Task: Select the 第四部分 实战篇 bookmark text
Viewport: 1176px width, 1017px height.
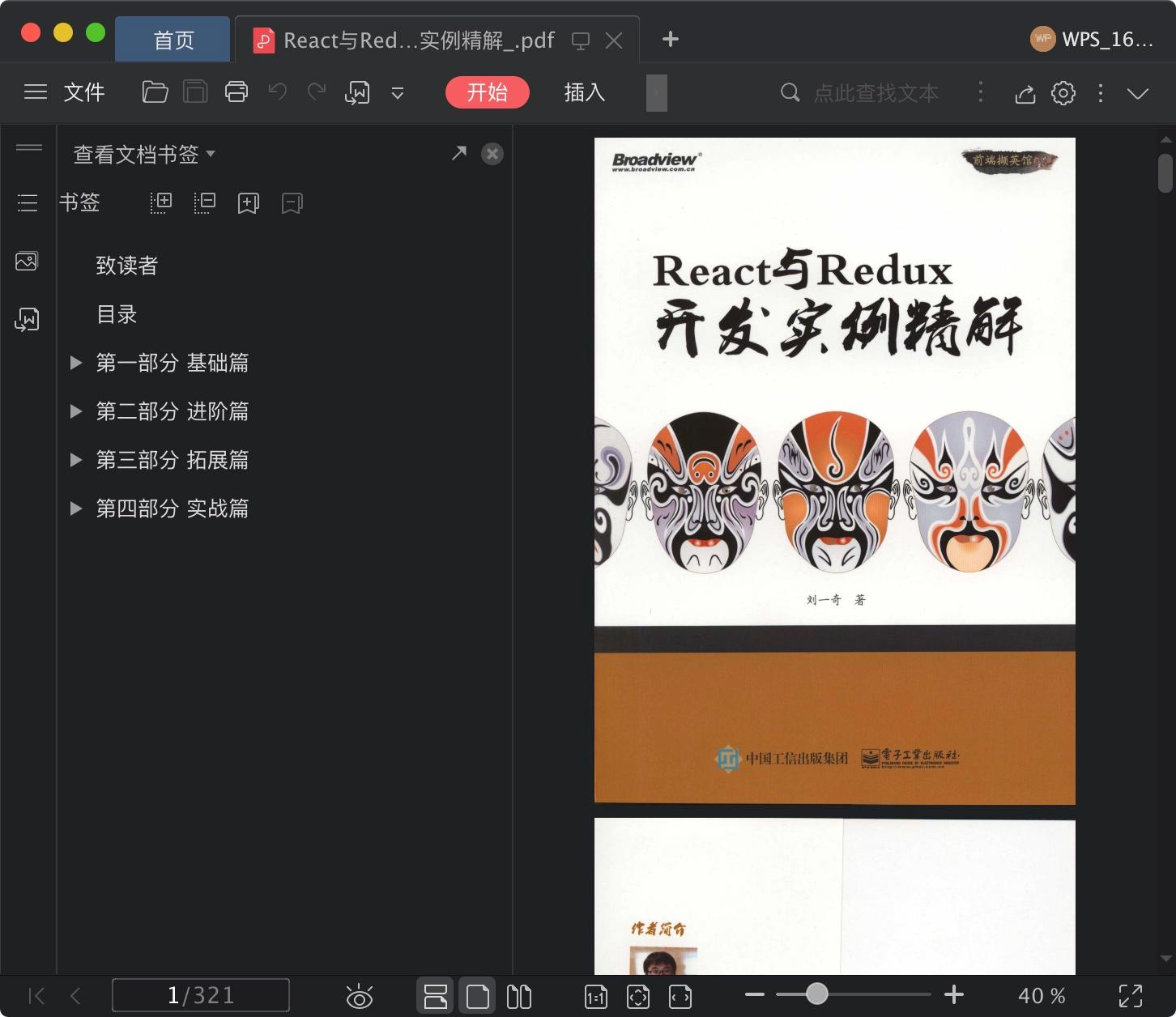Action: [173, 508]
